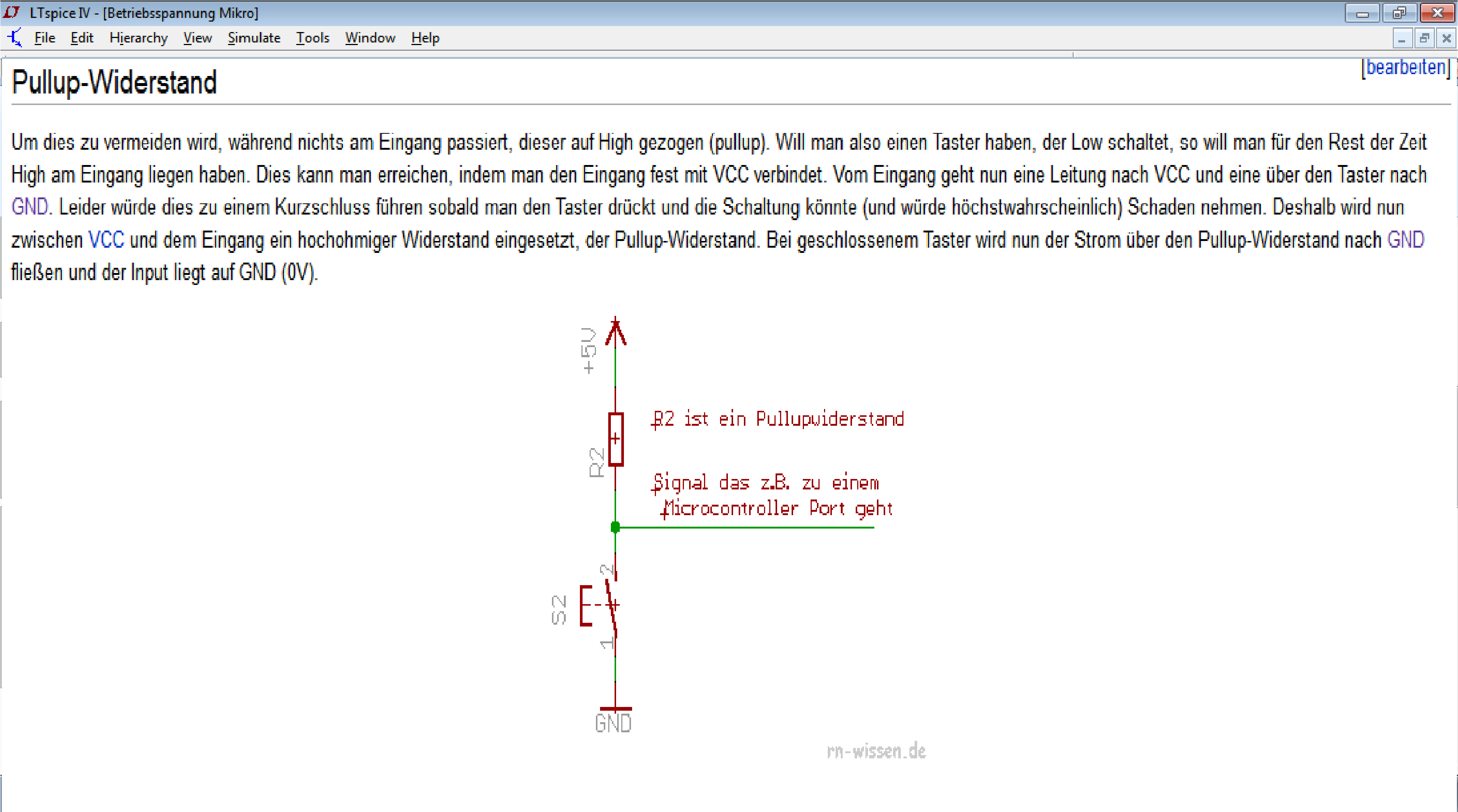Follow the purple GND link after Taster nach
This screenshot has width=1458, height=812.
[30, 207]
